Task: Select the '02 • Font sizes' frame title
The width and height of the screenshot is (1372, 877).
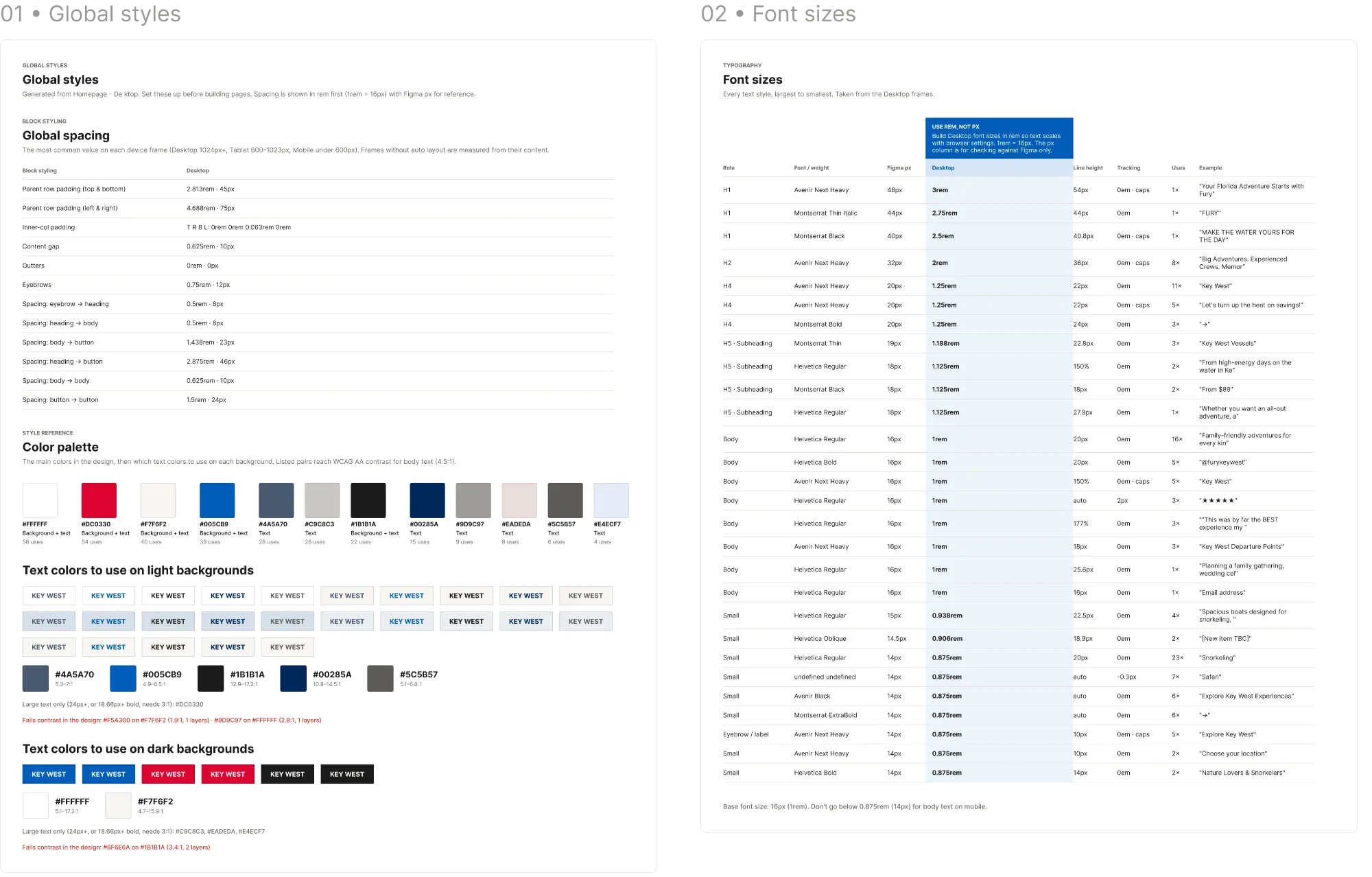Action: 779,14
